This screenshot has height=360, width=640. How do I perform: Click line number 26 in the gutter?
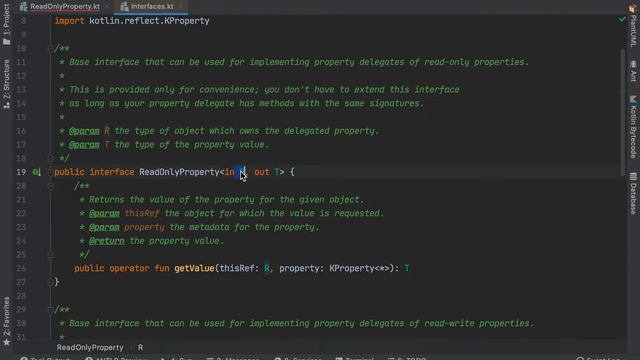coord(21,269)
